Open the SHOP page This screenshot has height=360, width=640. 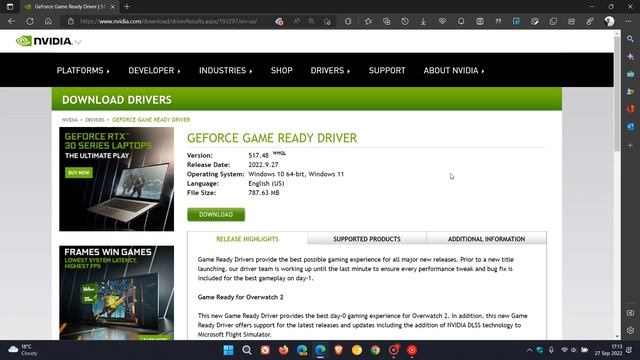[282, 71]
